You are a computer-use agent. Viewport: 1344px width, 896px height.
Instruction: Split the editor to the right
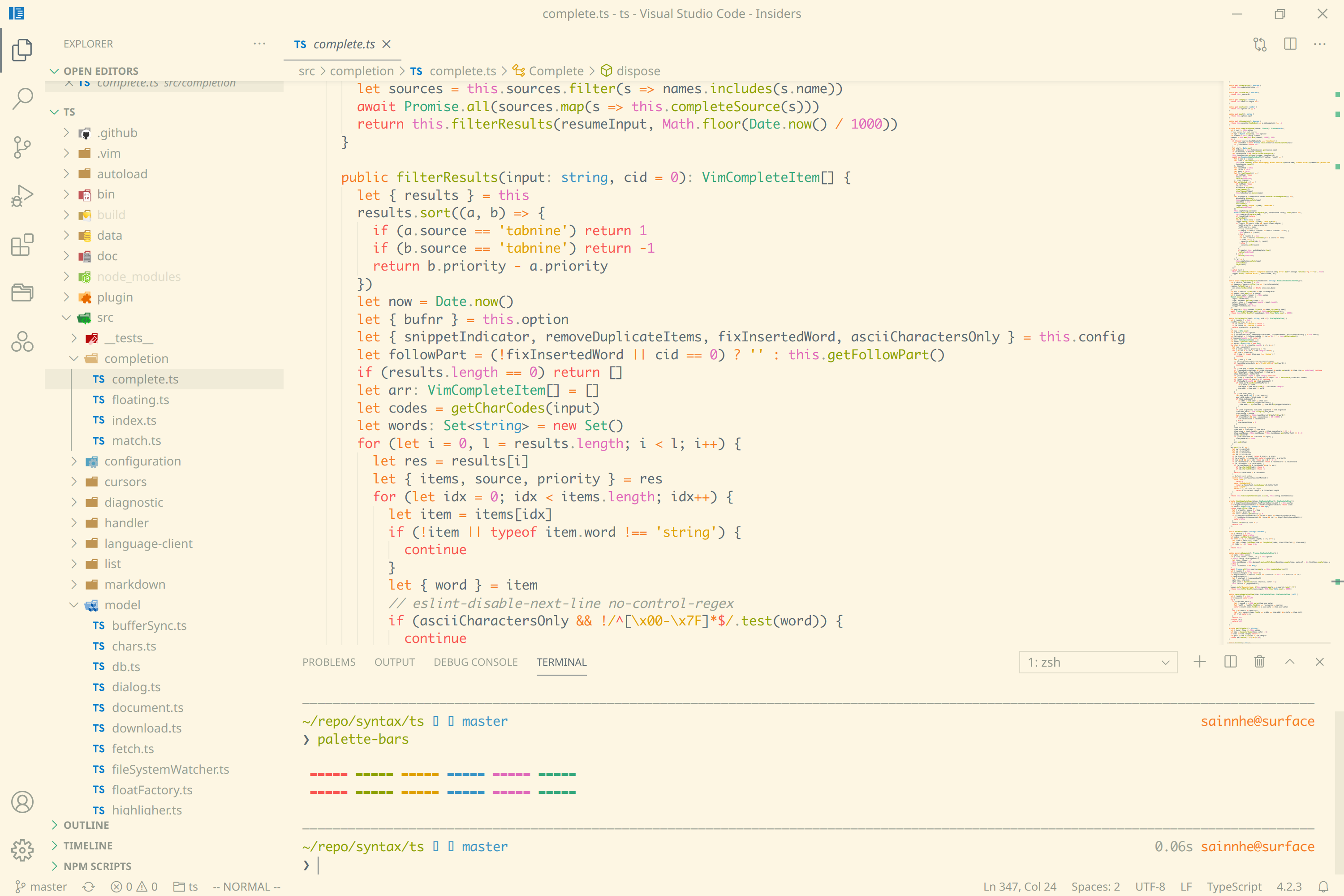(1290, 44)
